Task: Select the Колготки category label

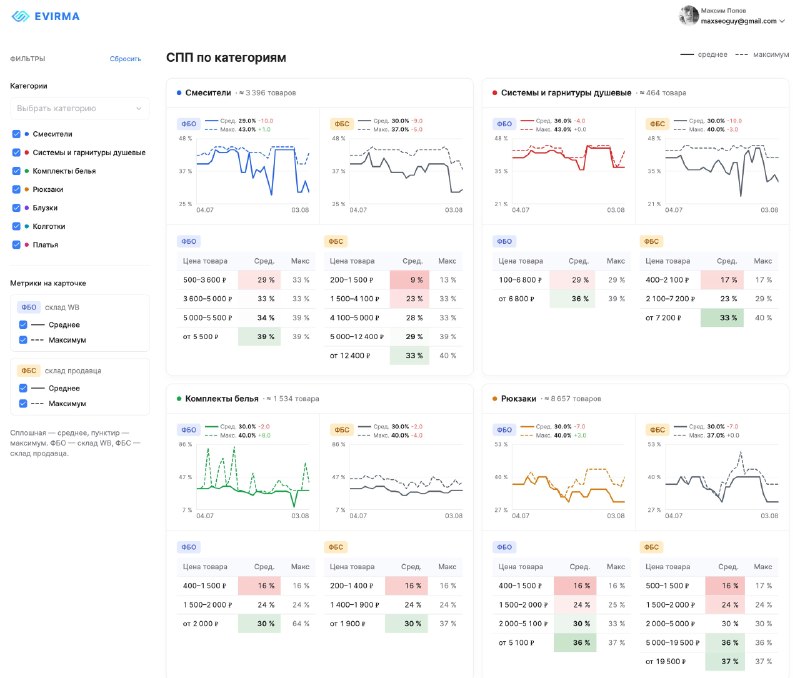Action: pyautogui.click(x=49, y=227)
